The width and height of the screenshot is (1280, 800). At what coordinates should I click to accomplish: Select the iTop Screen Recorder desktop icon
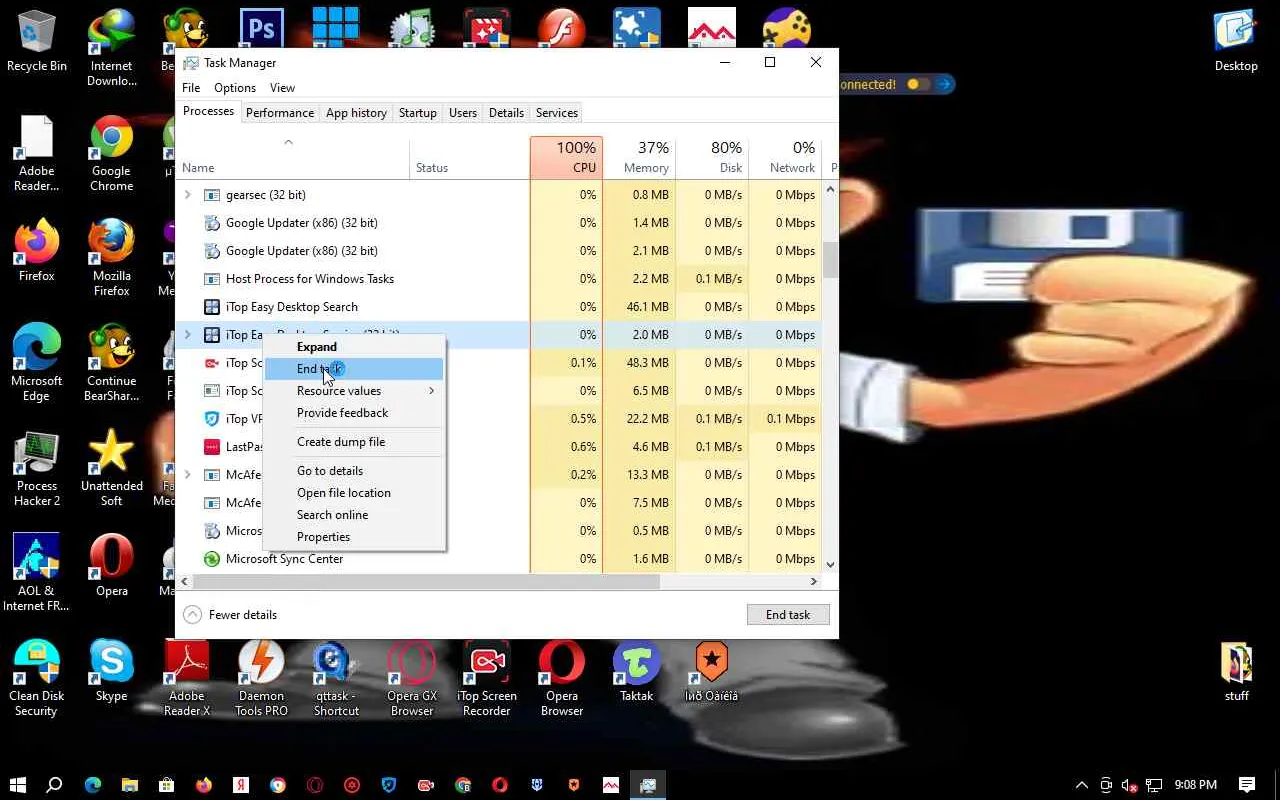487,678
